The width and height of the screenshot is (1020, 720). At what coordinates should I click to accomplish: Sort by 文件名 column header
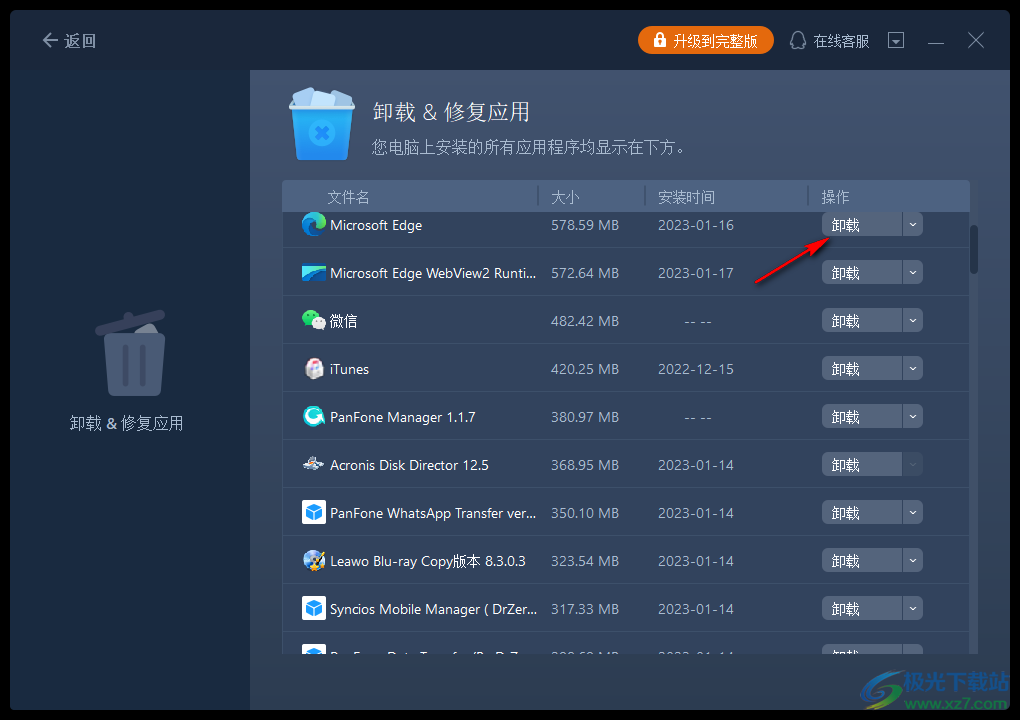point(348,197)
